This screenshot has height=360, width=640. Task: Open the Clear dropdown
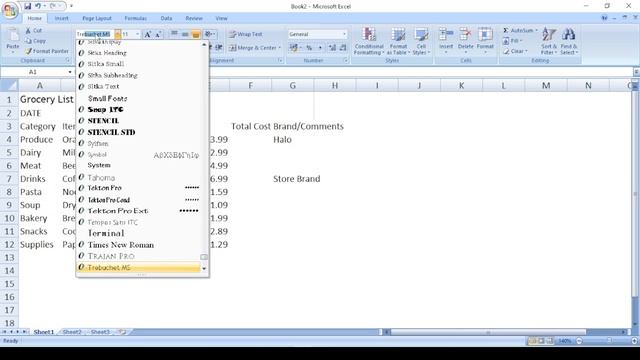coord(515,51)
